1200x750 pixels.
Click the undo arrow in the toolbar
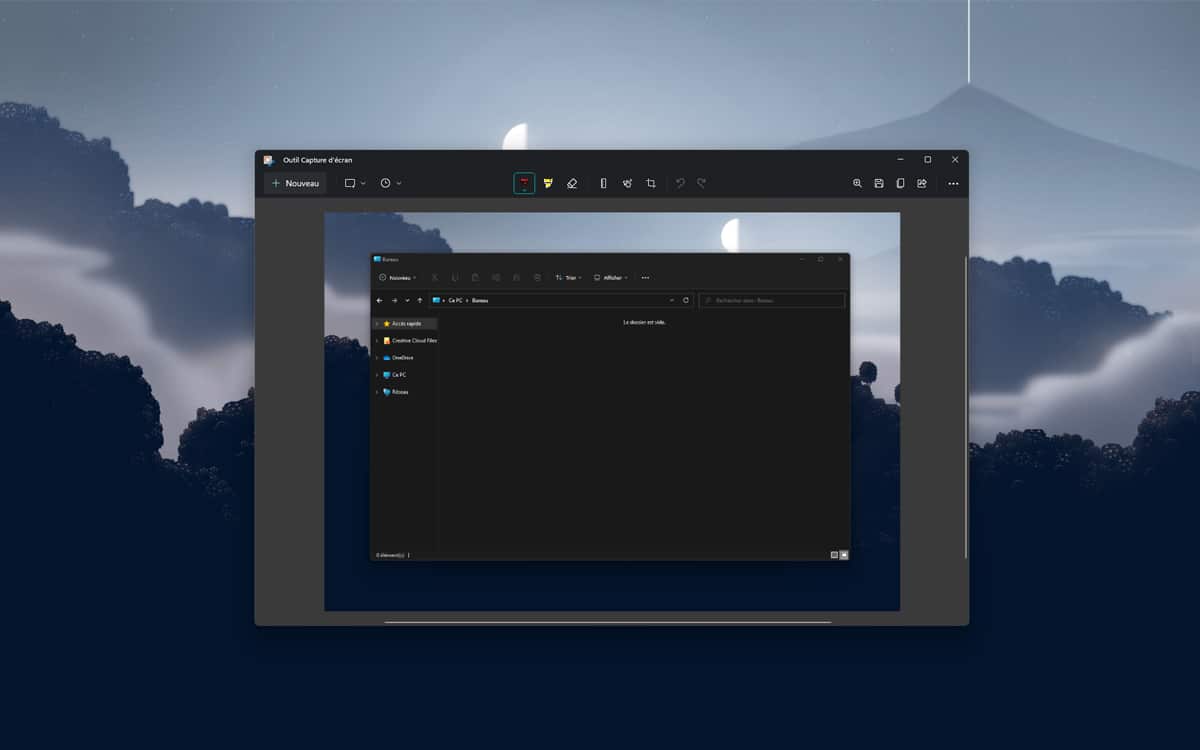point(680,183)
